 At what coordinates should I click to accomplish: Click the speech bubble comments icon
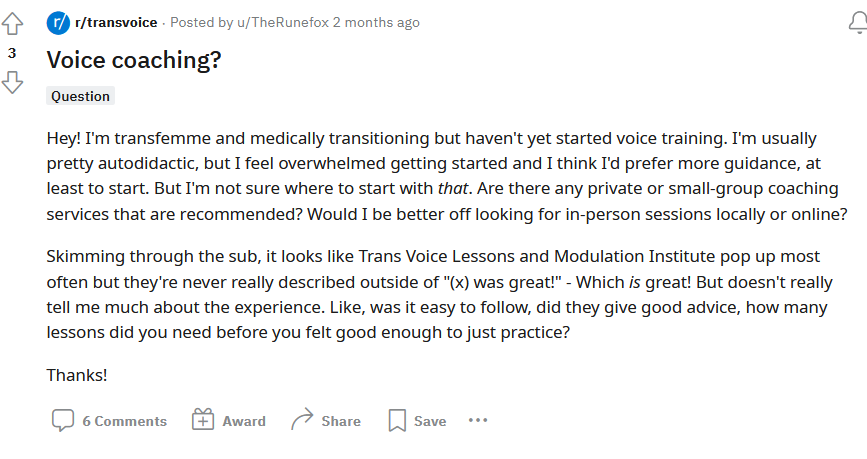pyautogui.click(x=63, y=420)
